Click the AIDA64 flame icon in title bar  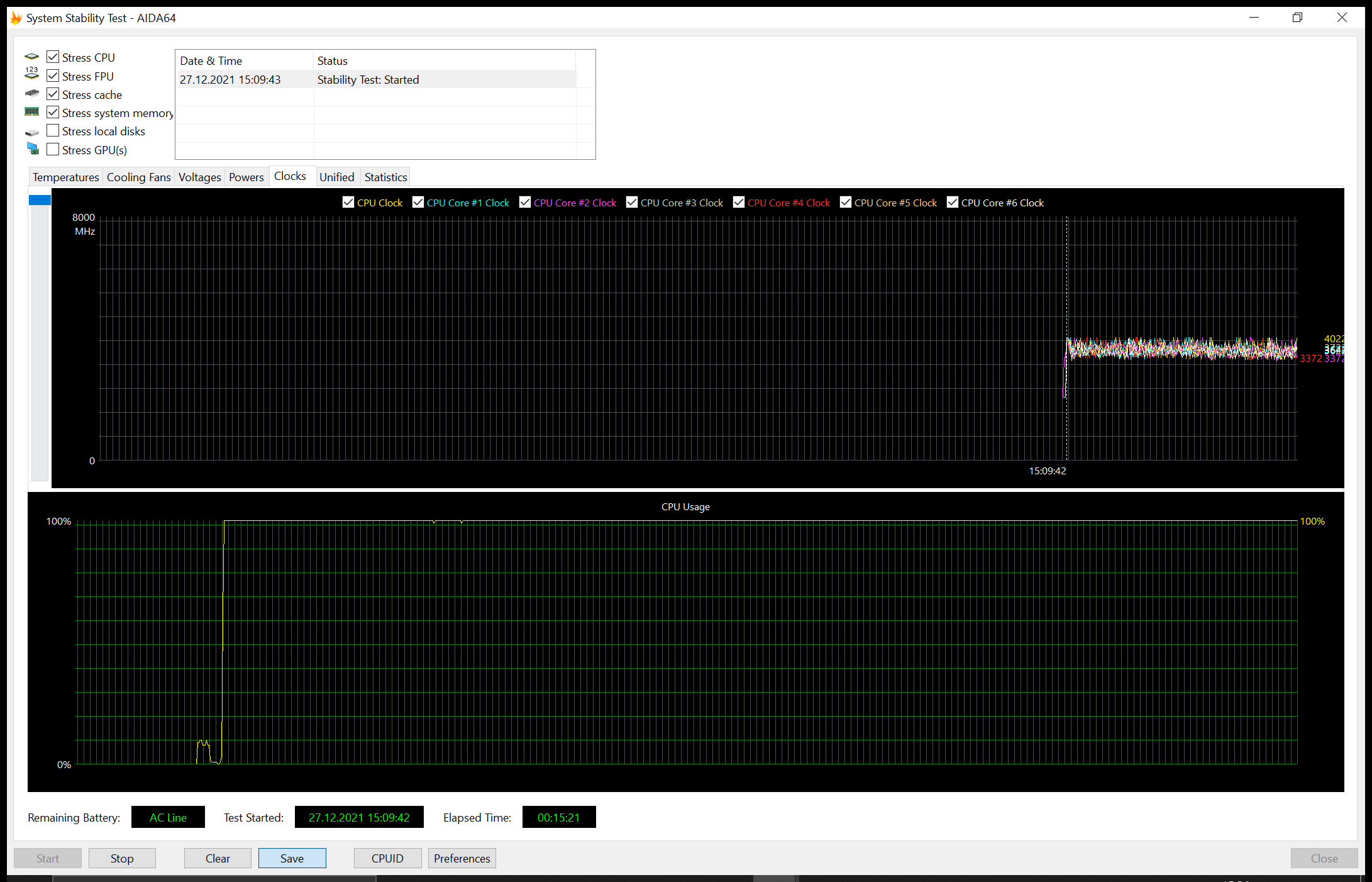[x=16, y=18]
